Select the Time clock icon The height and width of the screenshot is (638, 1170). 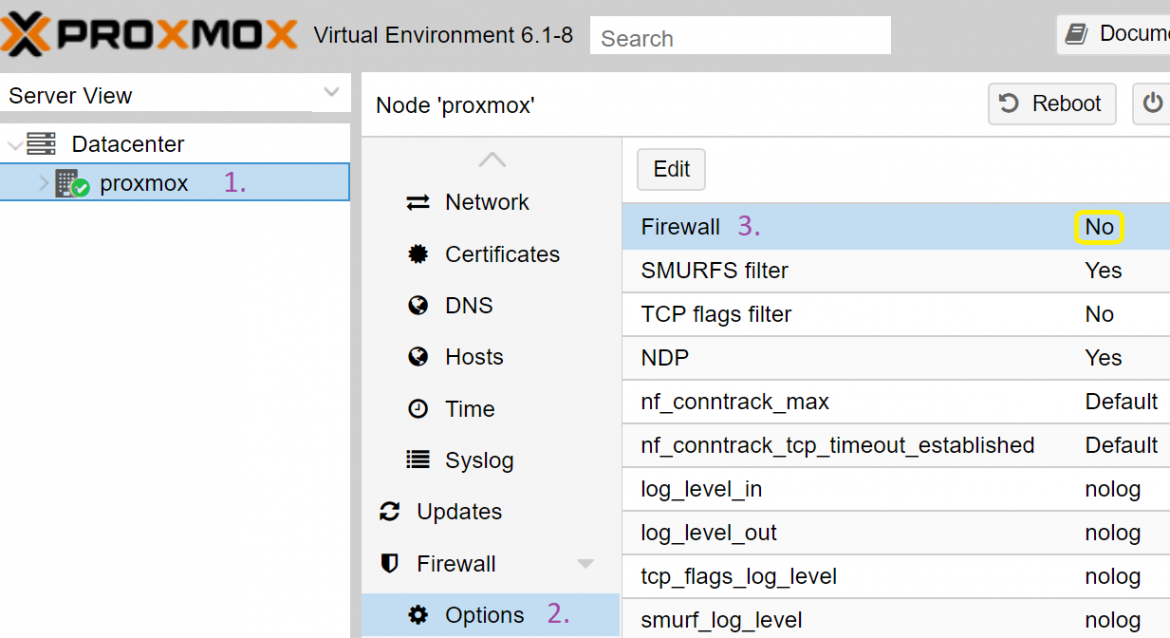(418, 408)
